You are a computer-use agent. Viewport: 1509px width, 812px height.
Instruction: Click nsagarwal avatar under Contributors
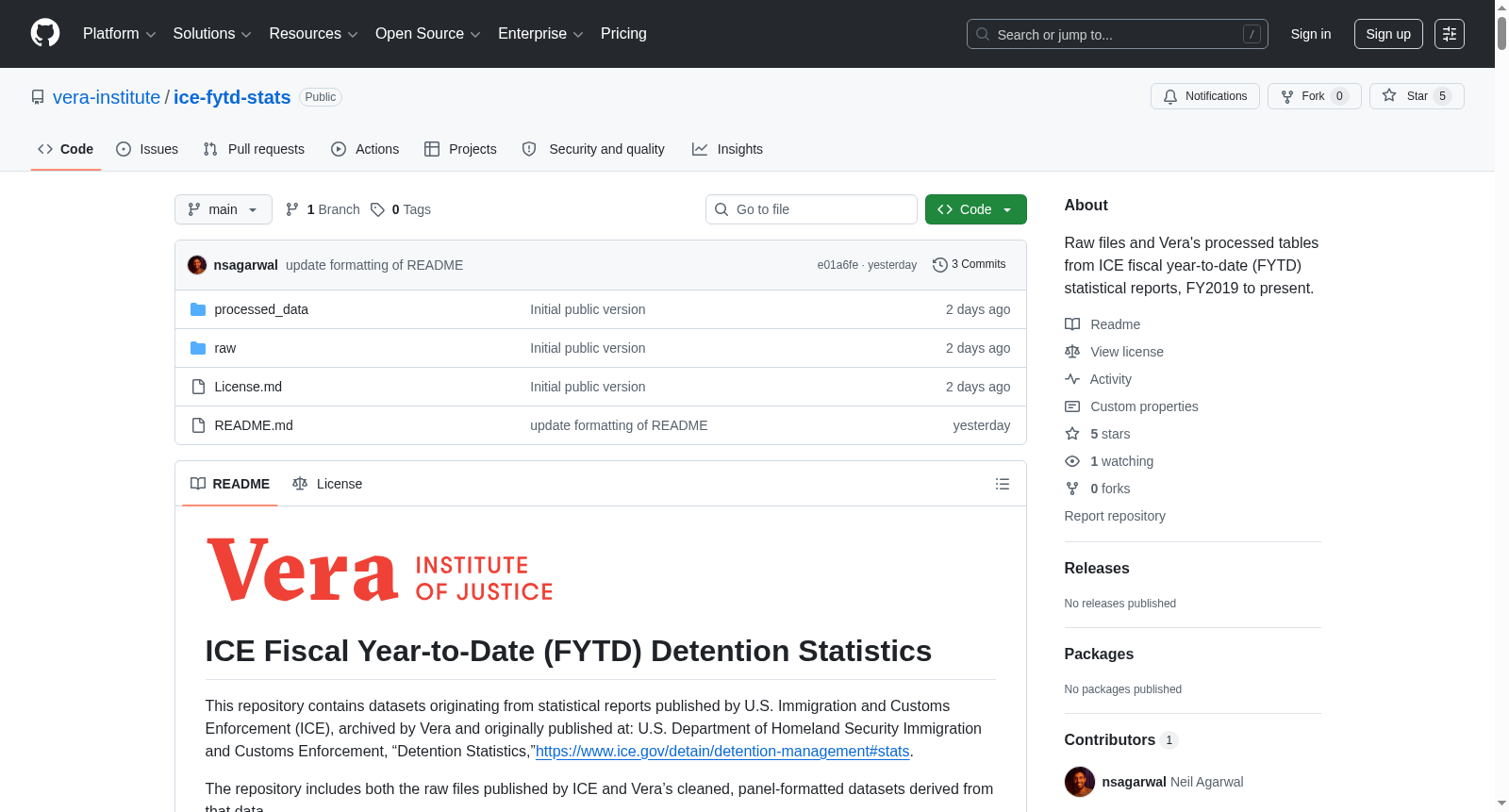[1080, 782]
